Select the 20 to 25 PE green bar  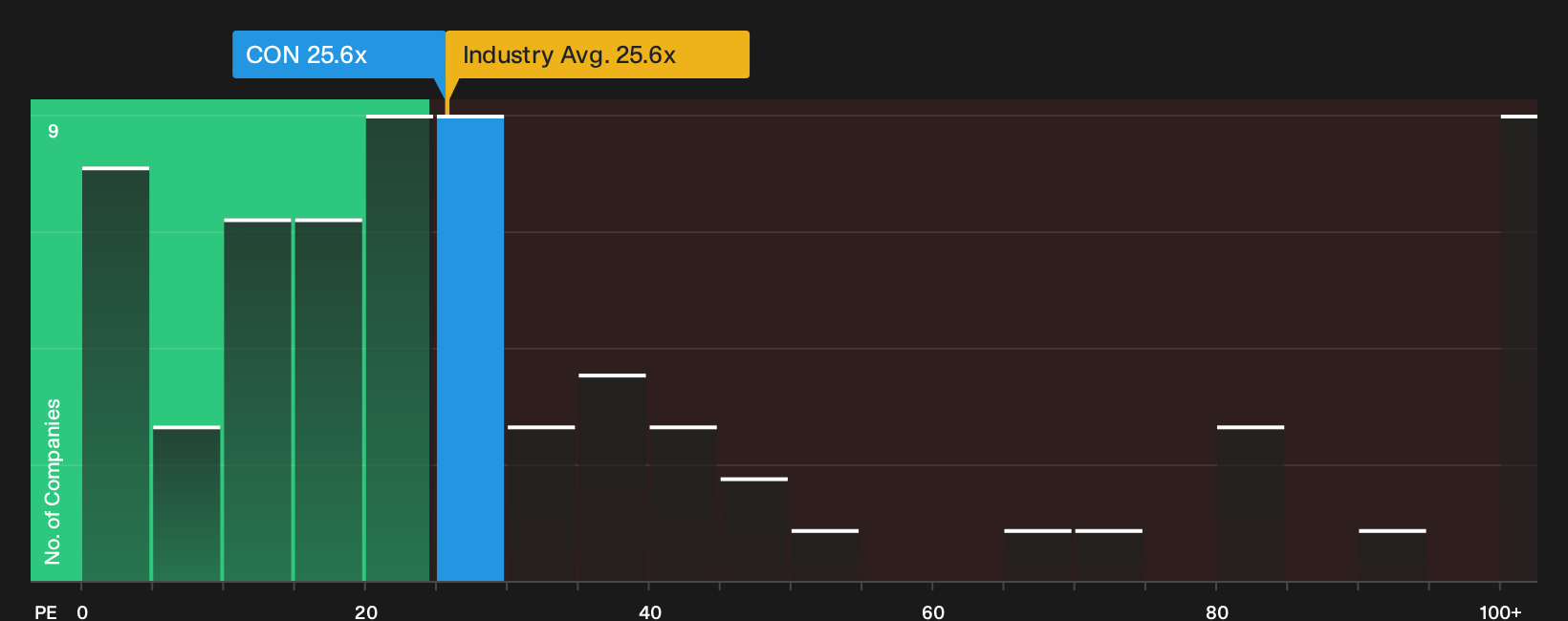[399, 348]
